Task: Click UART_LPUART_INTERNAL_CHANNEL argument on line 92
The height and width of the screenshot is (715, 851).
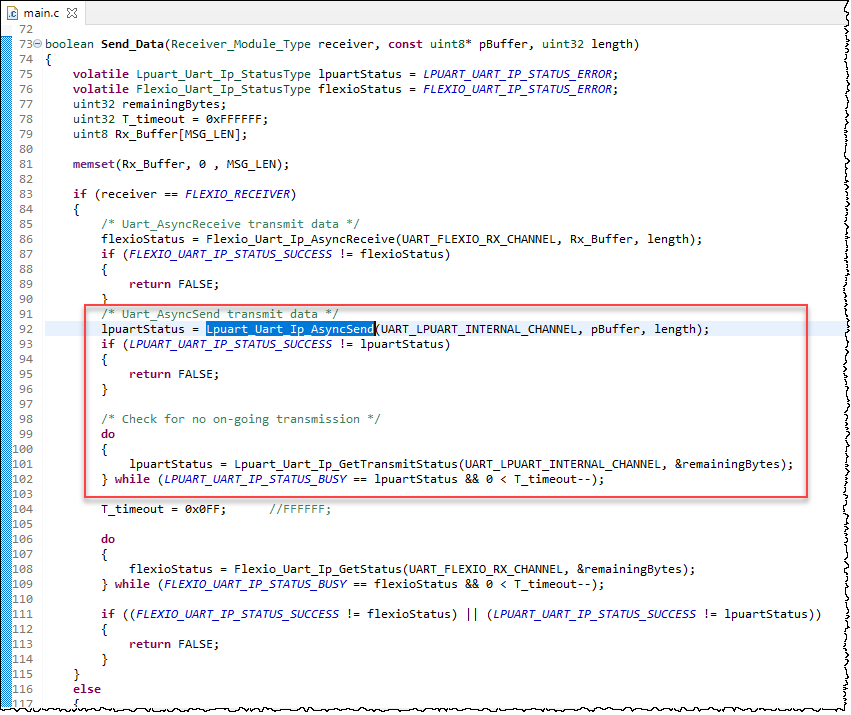Action: pos(478,329)
